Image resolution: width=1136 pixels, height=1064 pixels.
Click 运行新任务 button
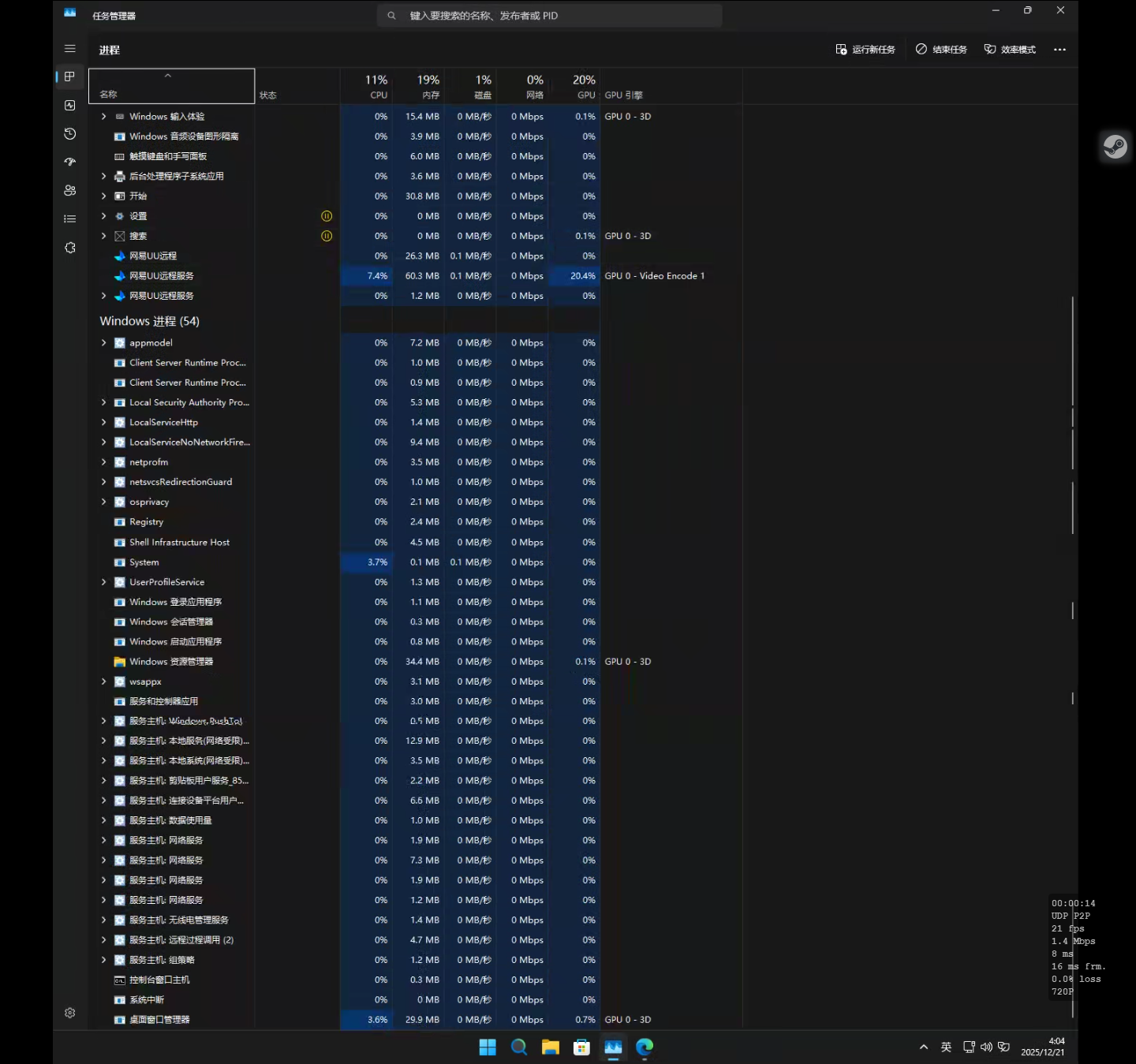(865, 50)
